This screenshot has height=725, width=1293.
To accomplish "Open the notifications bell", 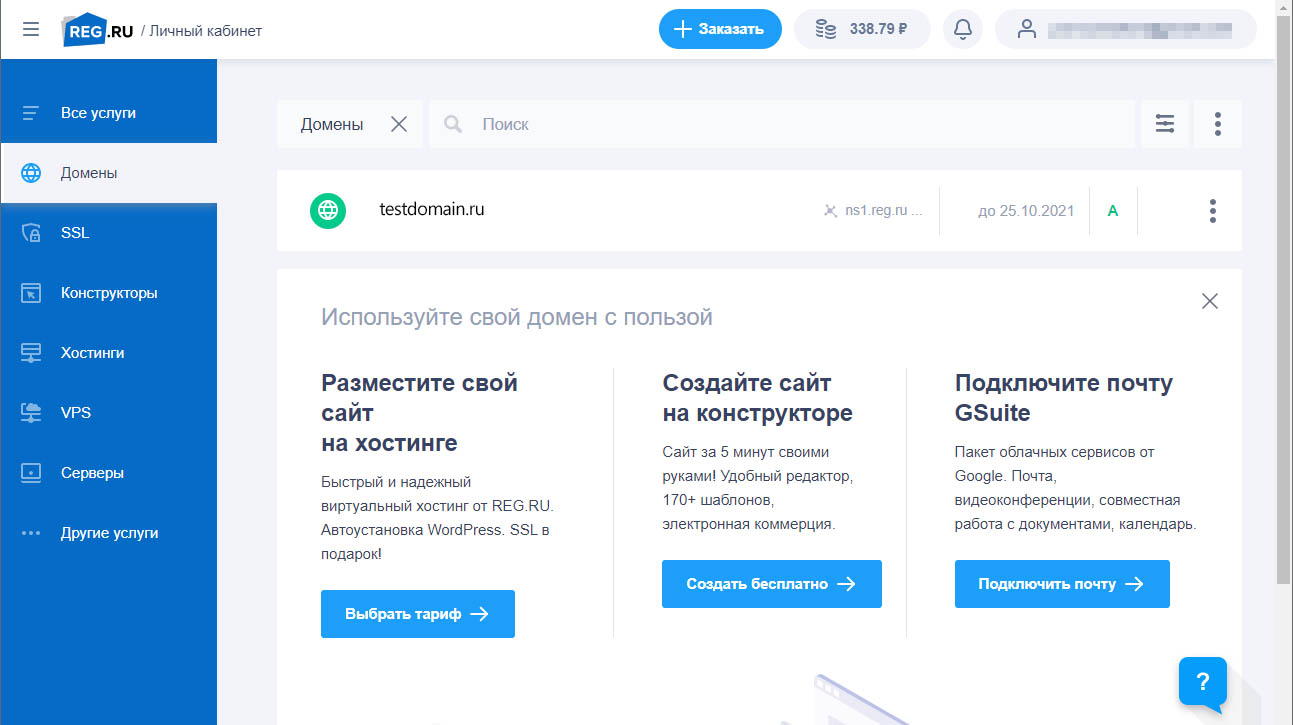I will pos(963,29).
